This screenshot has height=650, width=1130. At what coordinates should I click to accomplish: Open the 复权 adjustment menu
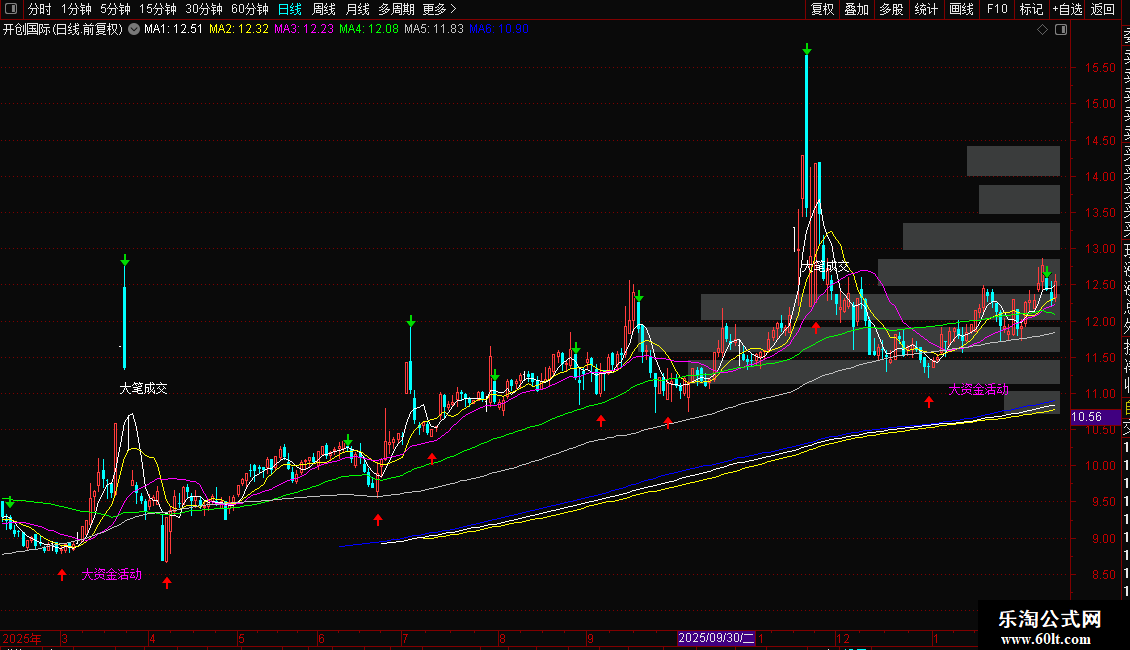coord(822,9)
